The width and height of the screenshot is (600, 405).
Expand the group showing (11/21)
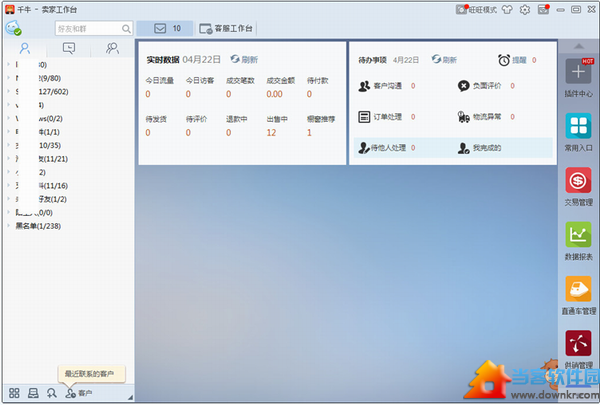click(8, 158)
